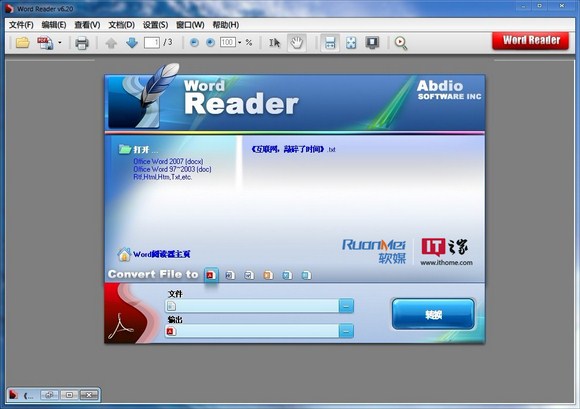Click Office Word 97~2003 (doc) text
This screenshot has width=580, height=409.
tap(172, 169)
